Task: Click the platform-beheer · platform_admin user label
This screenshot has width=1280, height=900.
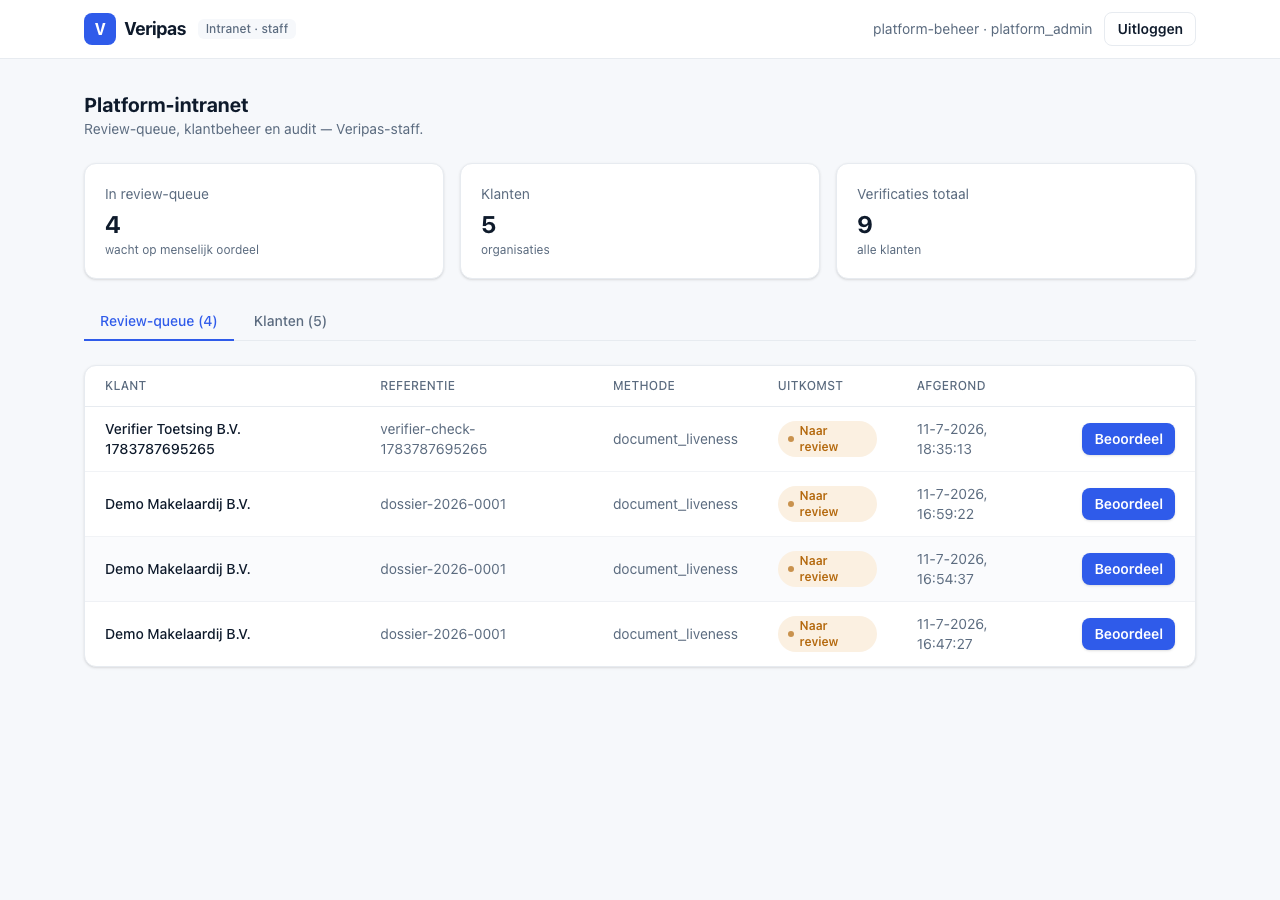Action: (x=982, y=29)
